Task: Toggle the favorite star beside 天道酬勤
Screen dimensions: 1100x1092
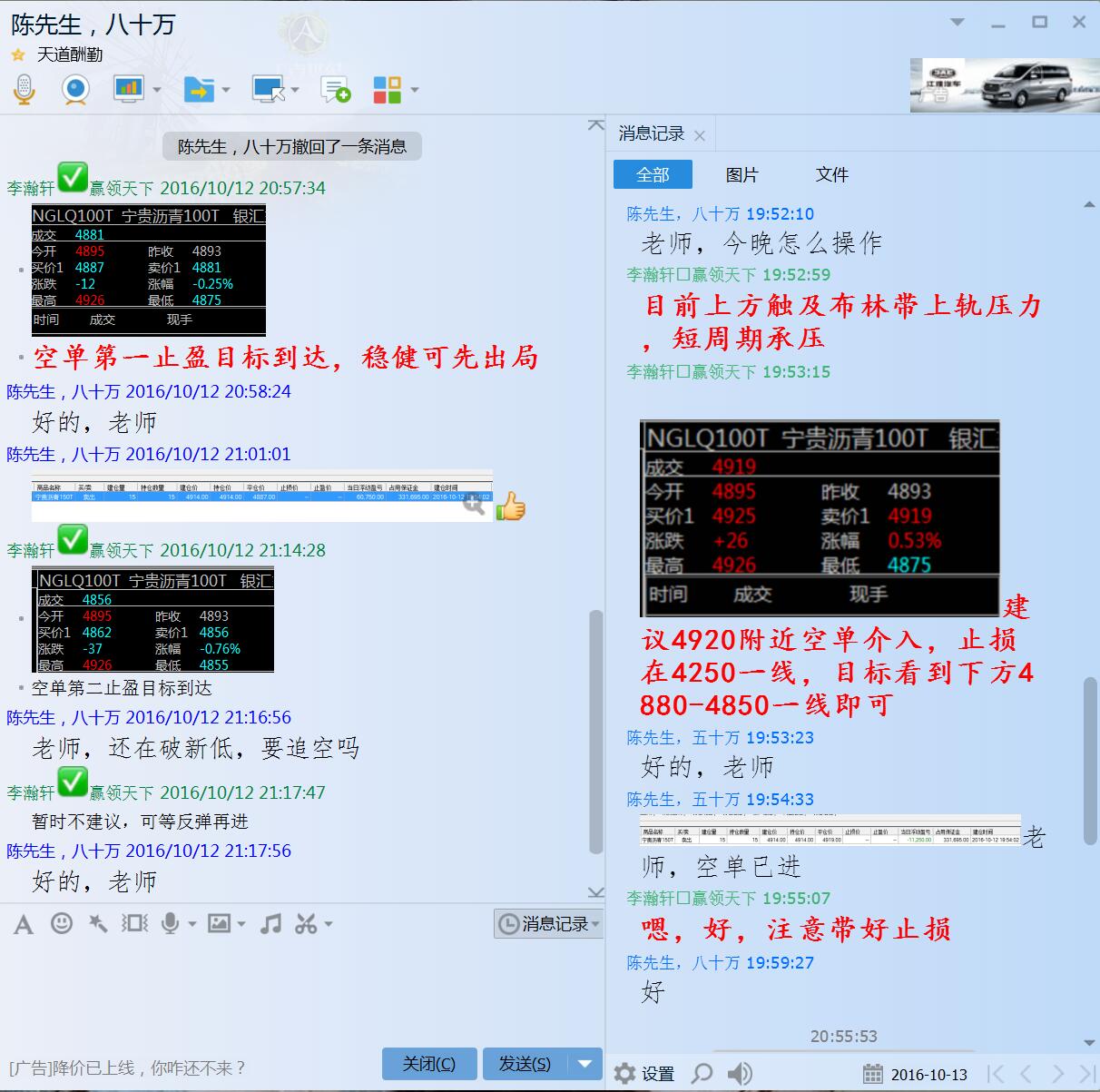Action: (x=16, y=54)
